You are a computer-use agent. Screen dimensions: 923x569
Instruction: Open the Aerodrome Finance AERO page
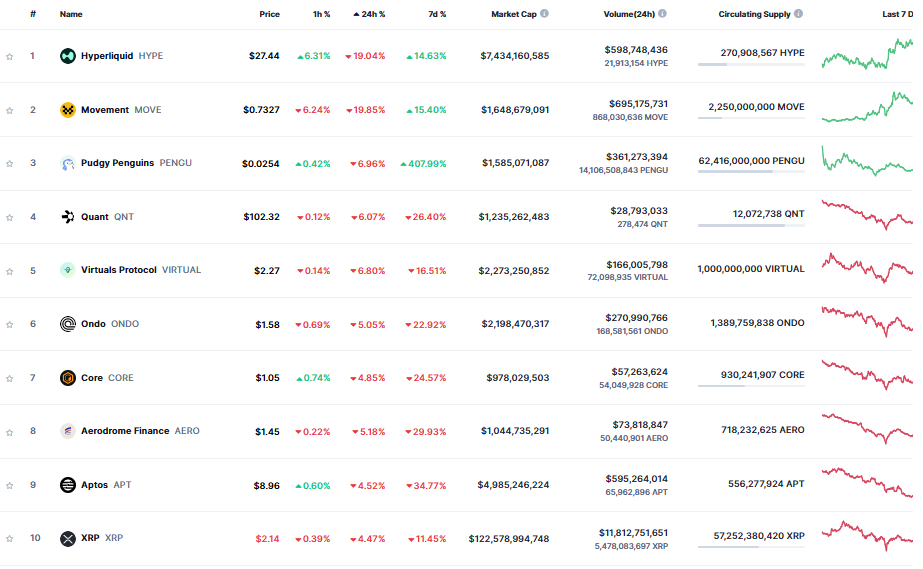pos(141,431)
